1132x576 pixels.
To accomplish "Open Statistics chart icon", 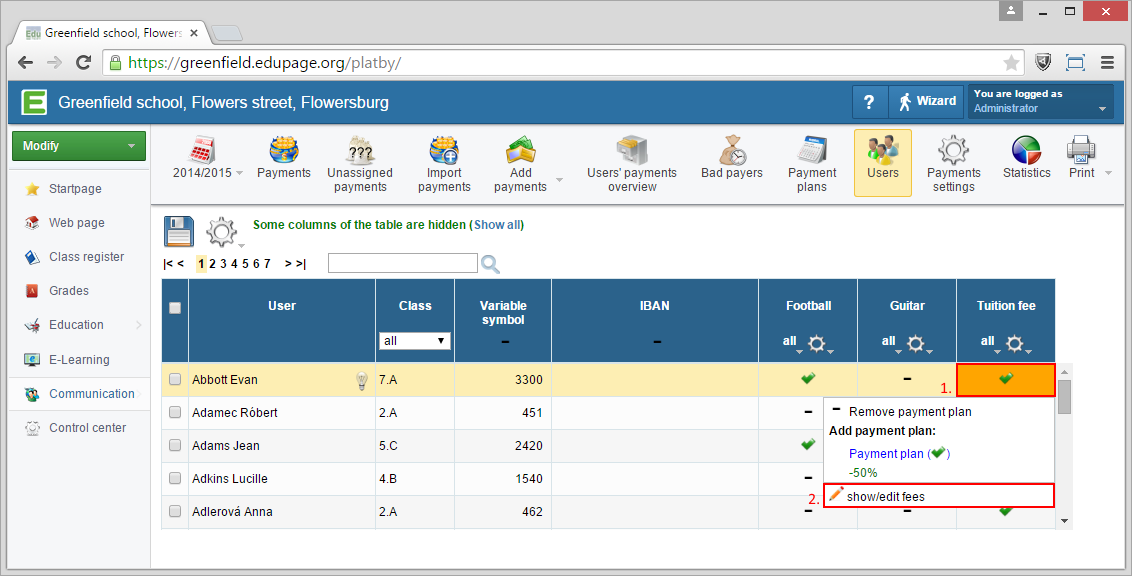I will 1026,158.
